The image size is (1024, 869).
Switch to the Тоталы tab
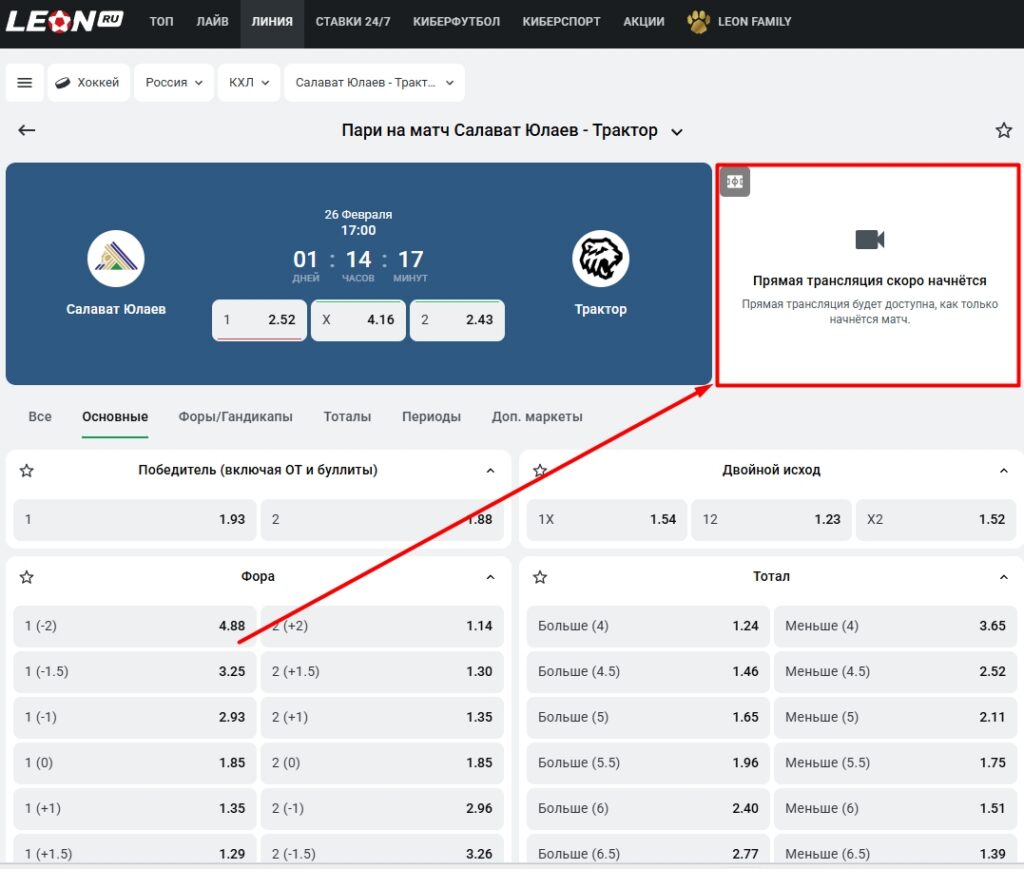[347, 417]
